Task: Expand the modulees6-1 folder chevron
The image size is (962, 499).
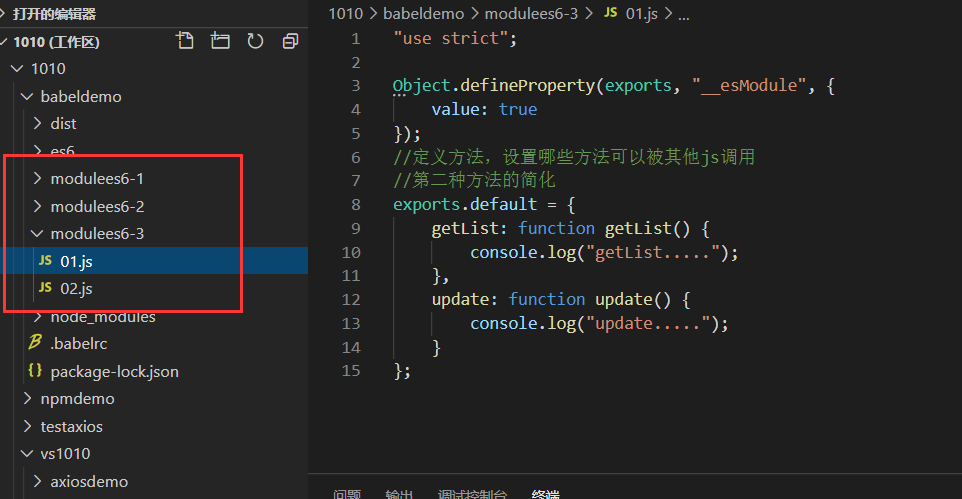Action: pos(37,178)
